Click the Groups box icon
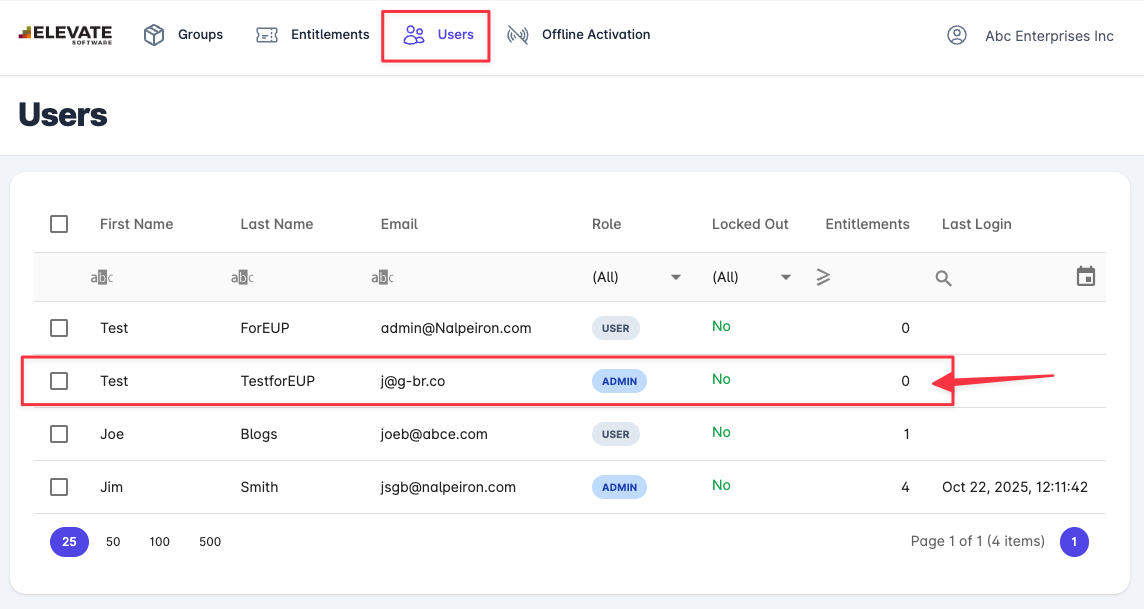This screenshot has width=1144, height=609. (x=154, y=35)
